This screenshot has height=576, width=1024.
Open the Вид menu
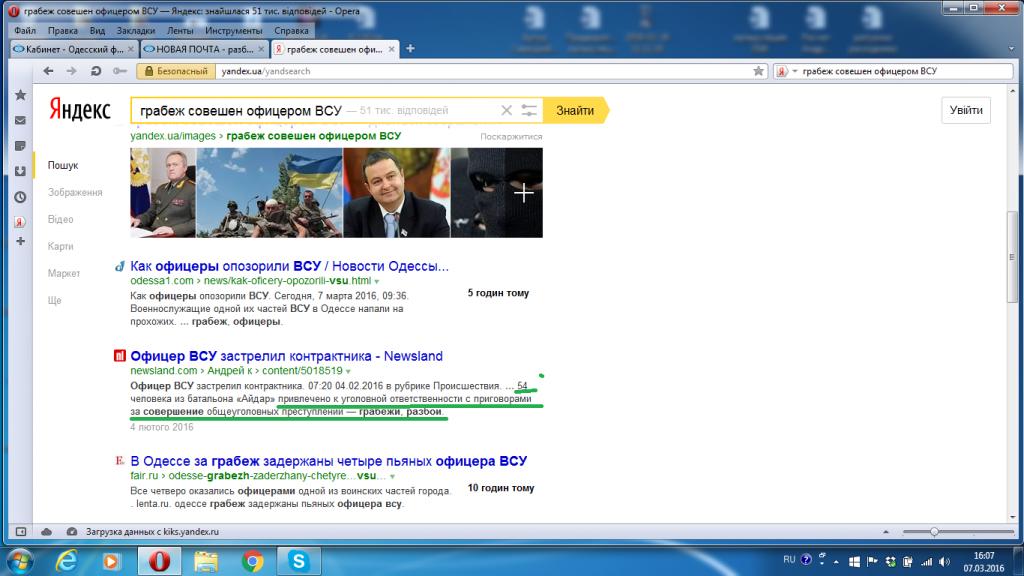tap(97, 31)
